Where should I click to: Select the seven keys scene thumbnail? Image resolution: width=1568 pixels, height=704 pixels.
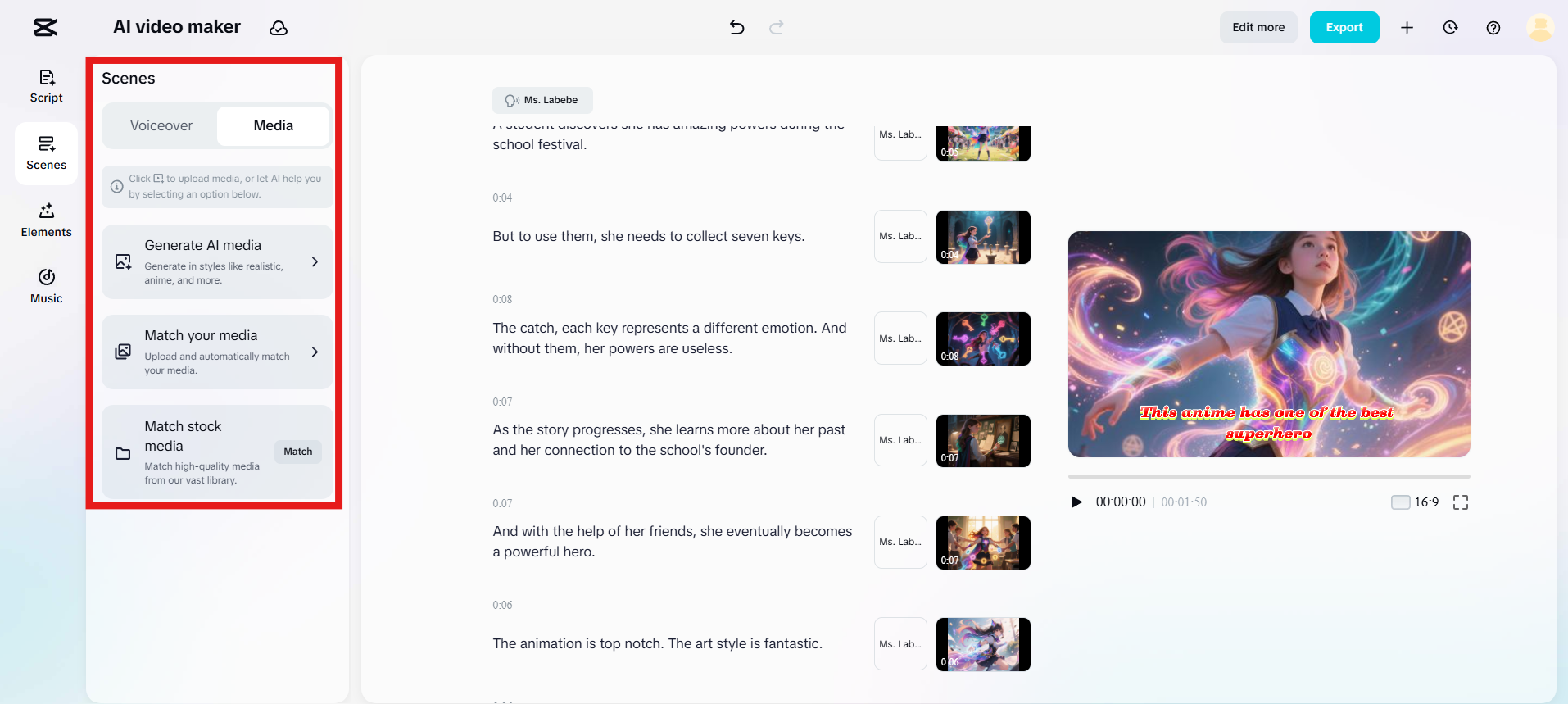(983, 237)
